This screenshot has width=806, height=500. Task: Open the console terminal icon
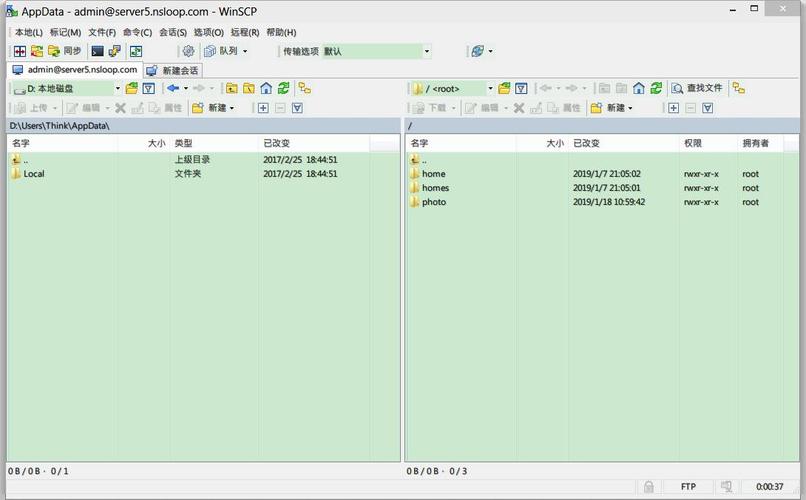click(x=97, y=51)
